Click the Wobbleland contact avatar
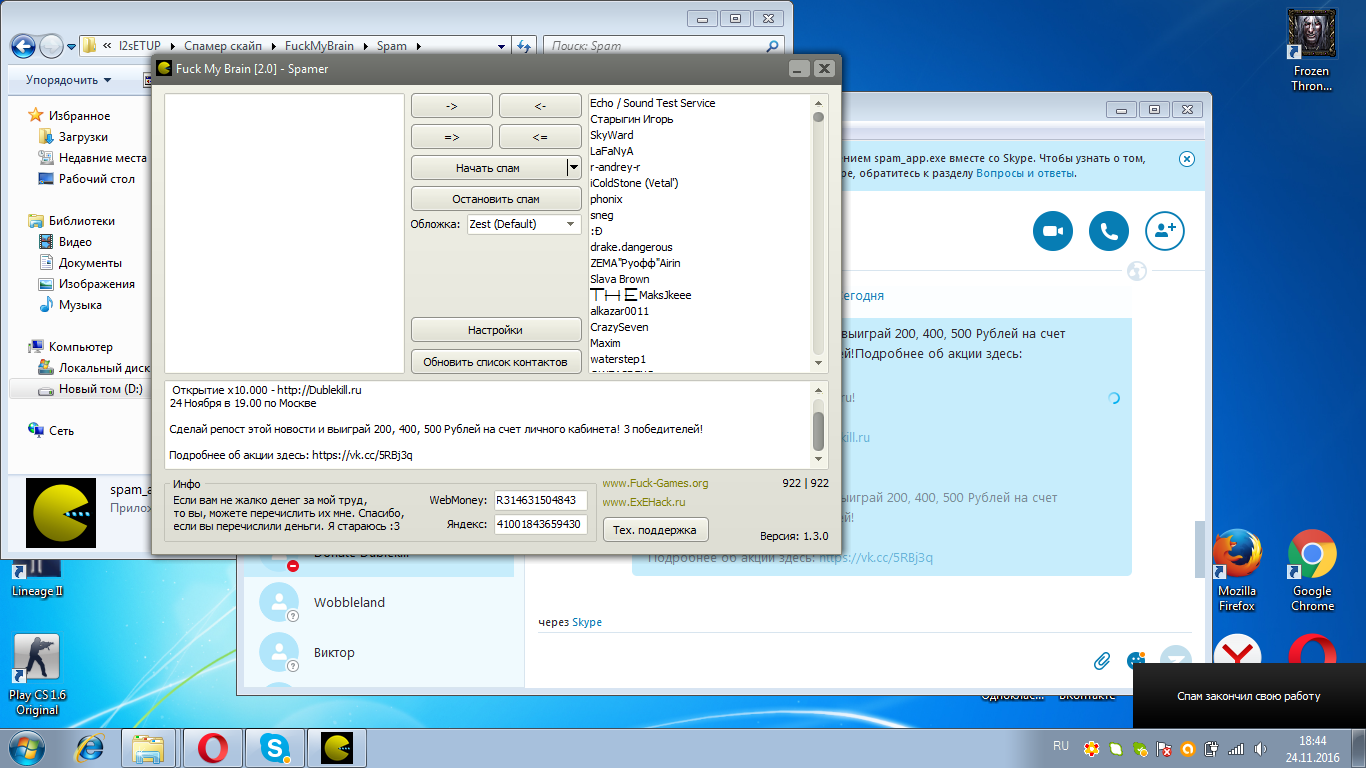 (279, 602)
